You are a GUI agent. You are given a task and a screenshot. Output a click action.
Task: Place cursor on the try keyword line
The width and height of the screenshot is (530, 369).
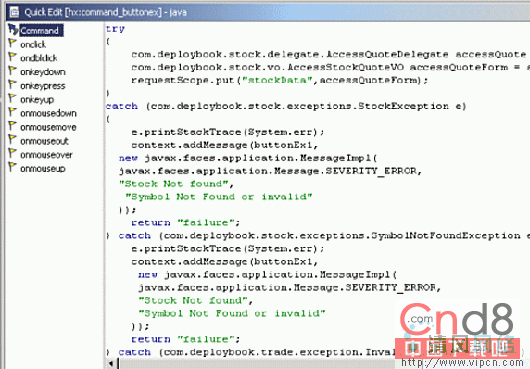[115, 29]
